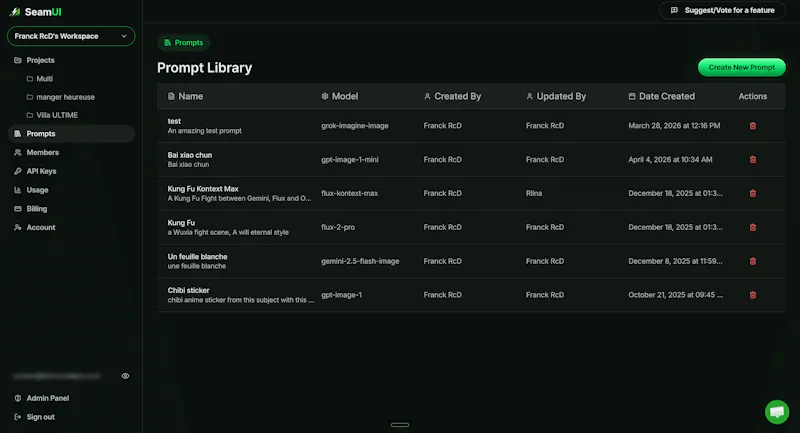Viewport: 800px width, 433px height.
Task: Go to Prompts in the sidebar
Action: click(x=71, y=134)
